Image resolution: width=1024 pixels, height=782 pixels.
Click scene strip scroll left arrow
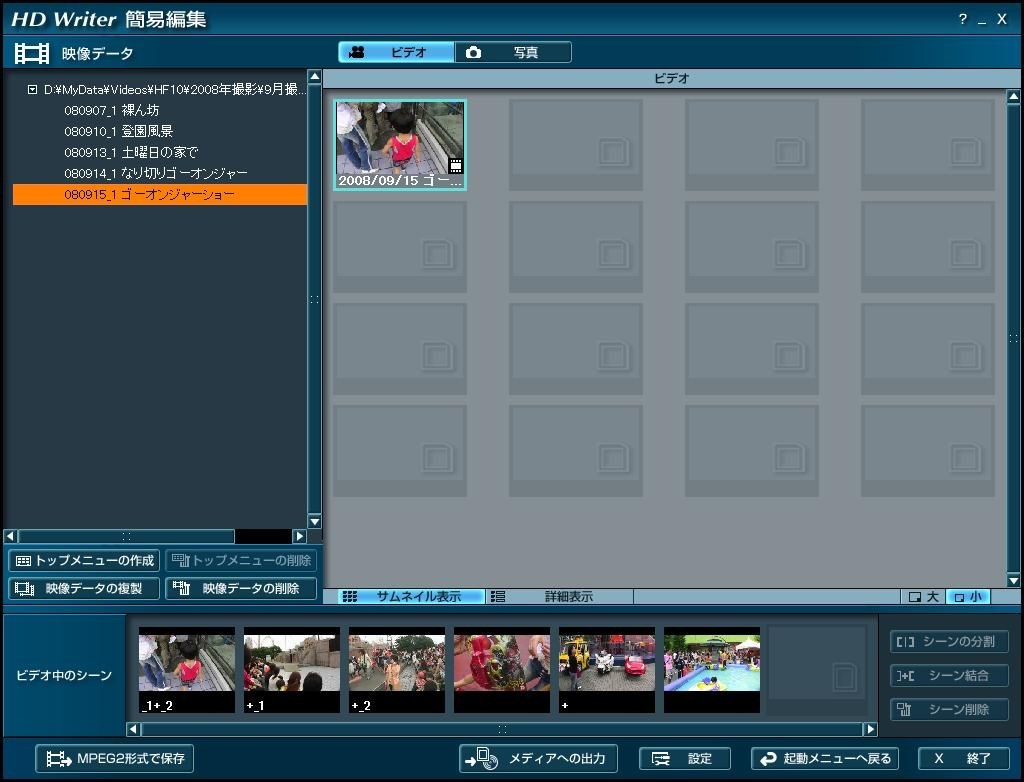133,729
